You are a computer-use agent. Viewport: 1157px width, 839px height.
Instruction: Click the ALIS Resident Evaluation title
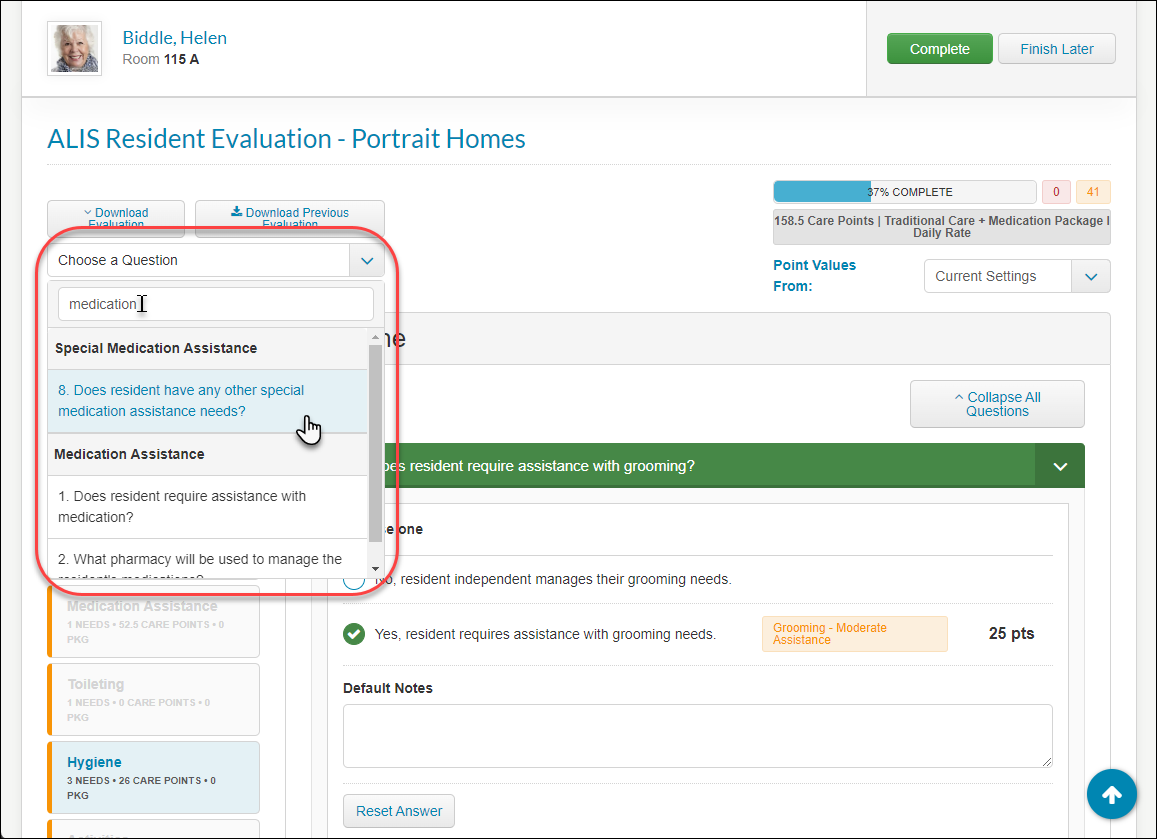pyautogui.click(x=286, y=139)
